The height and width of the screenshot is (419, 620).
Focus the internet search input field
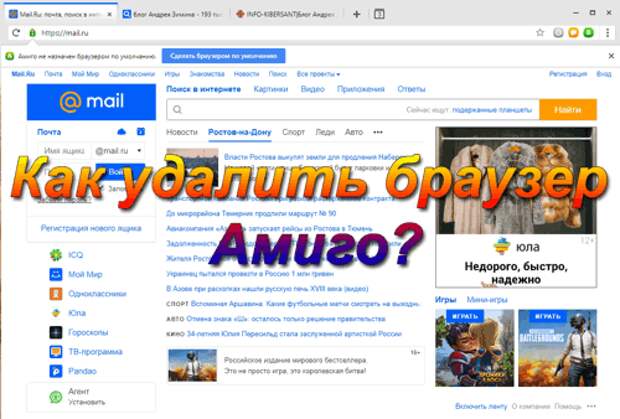point(353,109)
